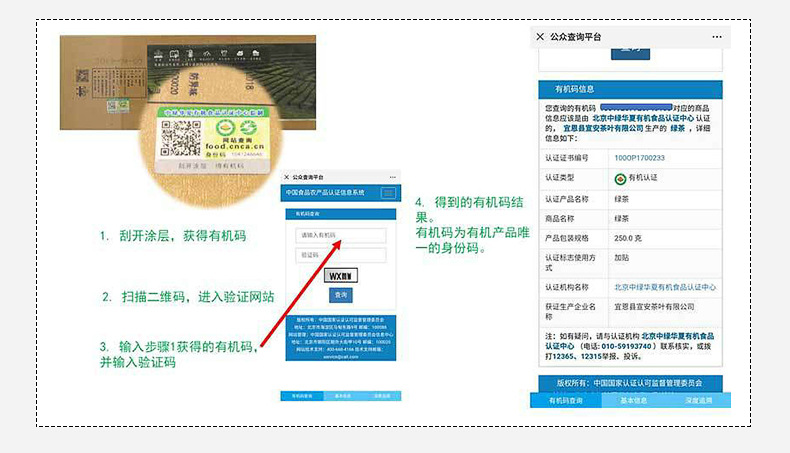
Task: Open certificate number 1000P1700233 link
Action: pos(639,157)
